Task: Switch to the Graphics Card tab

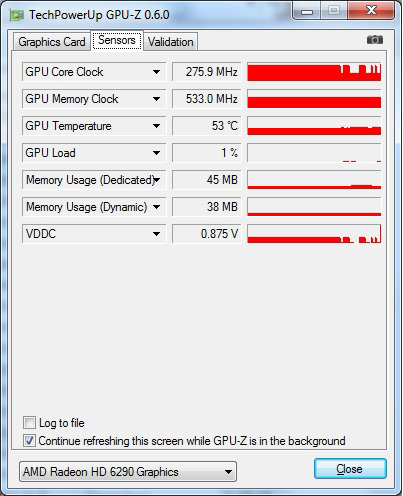Action: 52,42
